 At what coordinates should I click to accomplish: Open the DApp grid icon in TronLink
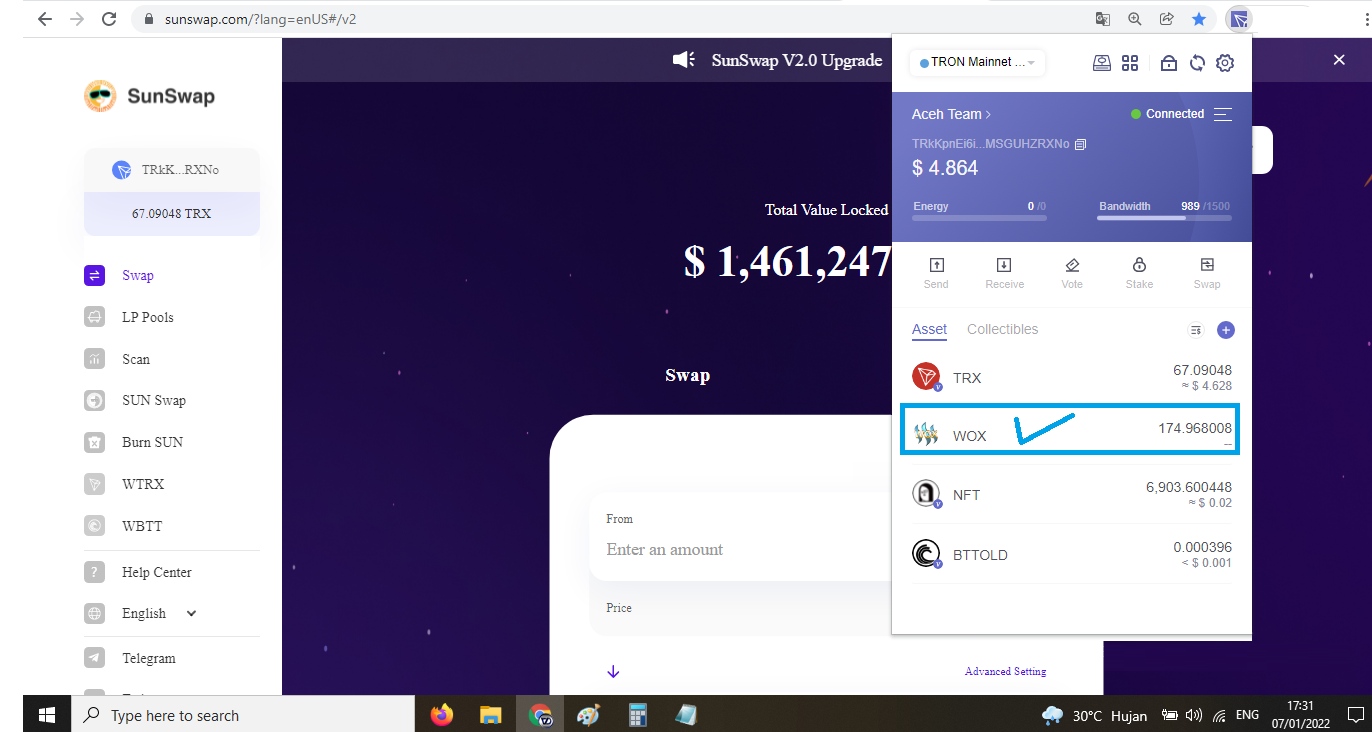point(1130,63)
